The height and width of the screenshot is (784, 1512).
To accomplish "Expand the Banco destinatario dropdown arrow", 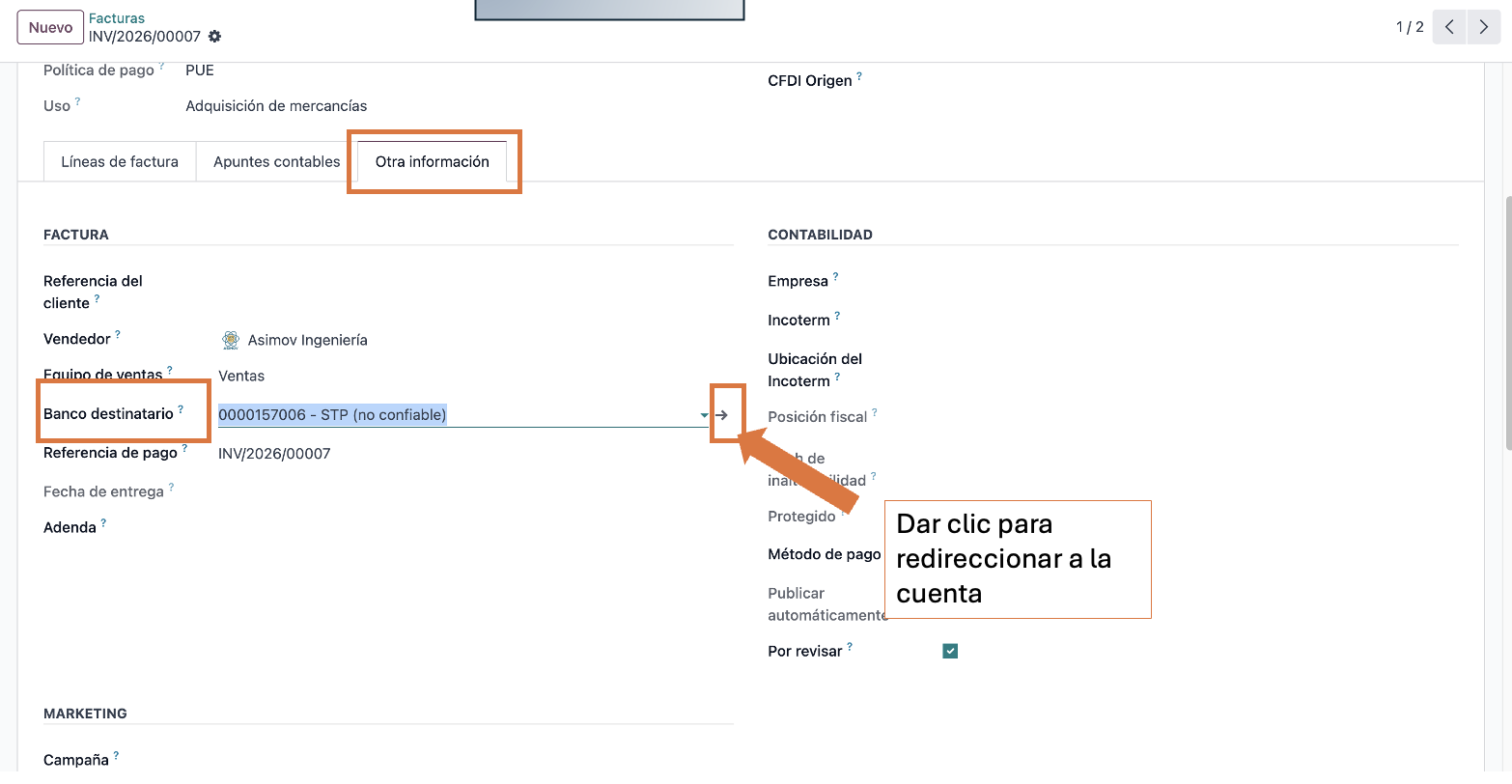I will [x=704, y=415].
